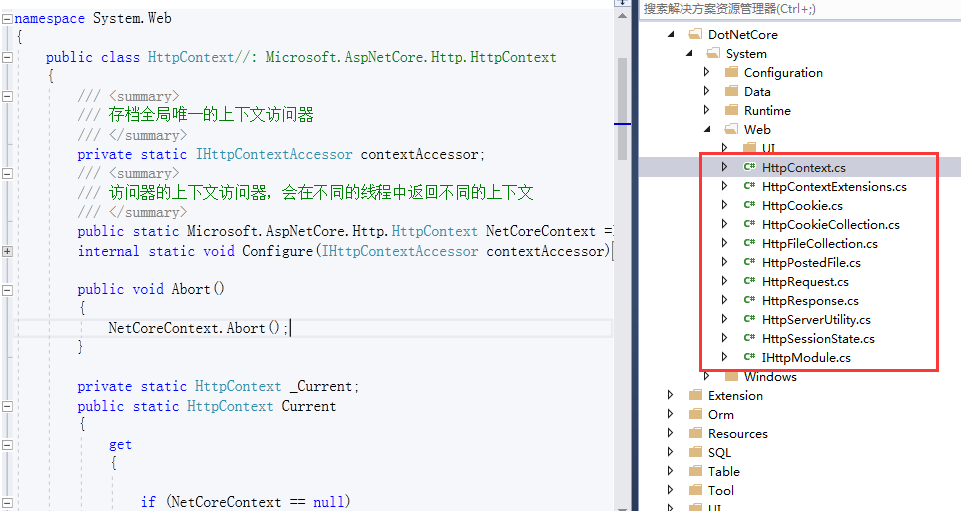This screenshot has height=511, width=961.
Task: Collapse the first summary comment block
Action: point(7,96)
